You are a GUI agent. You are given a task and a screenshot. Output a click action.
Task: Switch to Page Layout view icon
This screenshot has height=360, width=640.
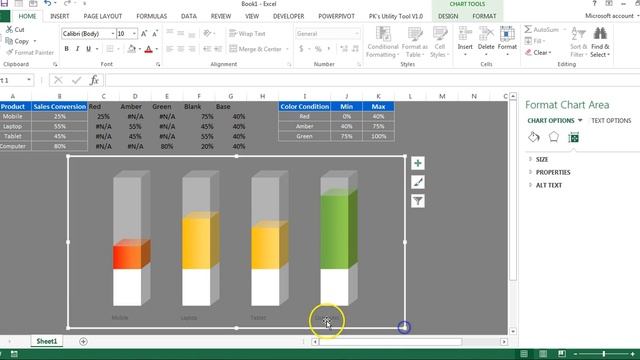click(543, 354)
